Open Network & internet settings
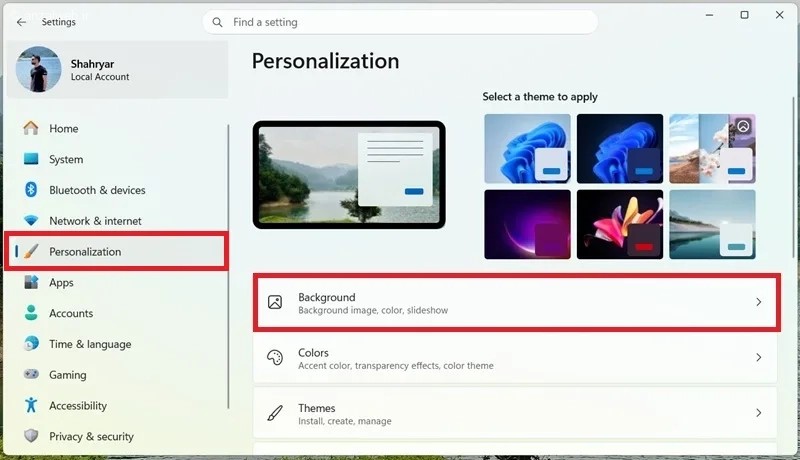This screenshot has height=460, width=800. [x=116, y=221]
